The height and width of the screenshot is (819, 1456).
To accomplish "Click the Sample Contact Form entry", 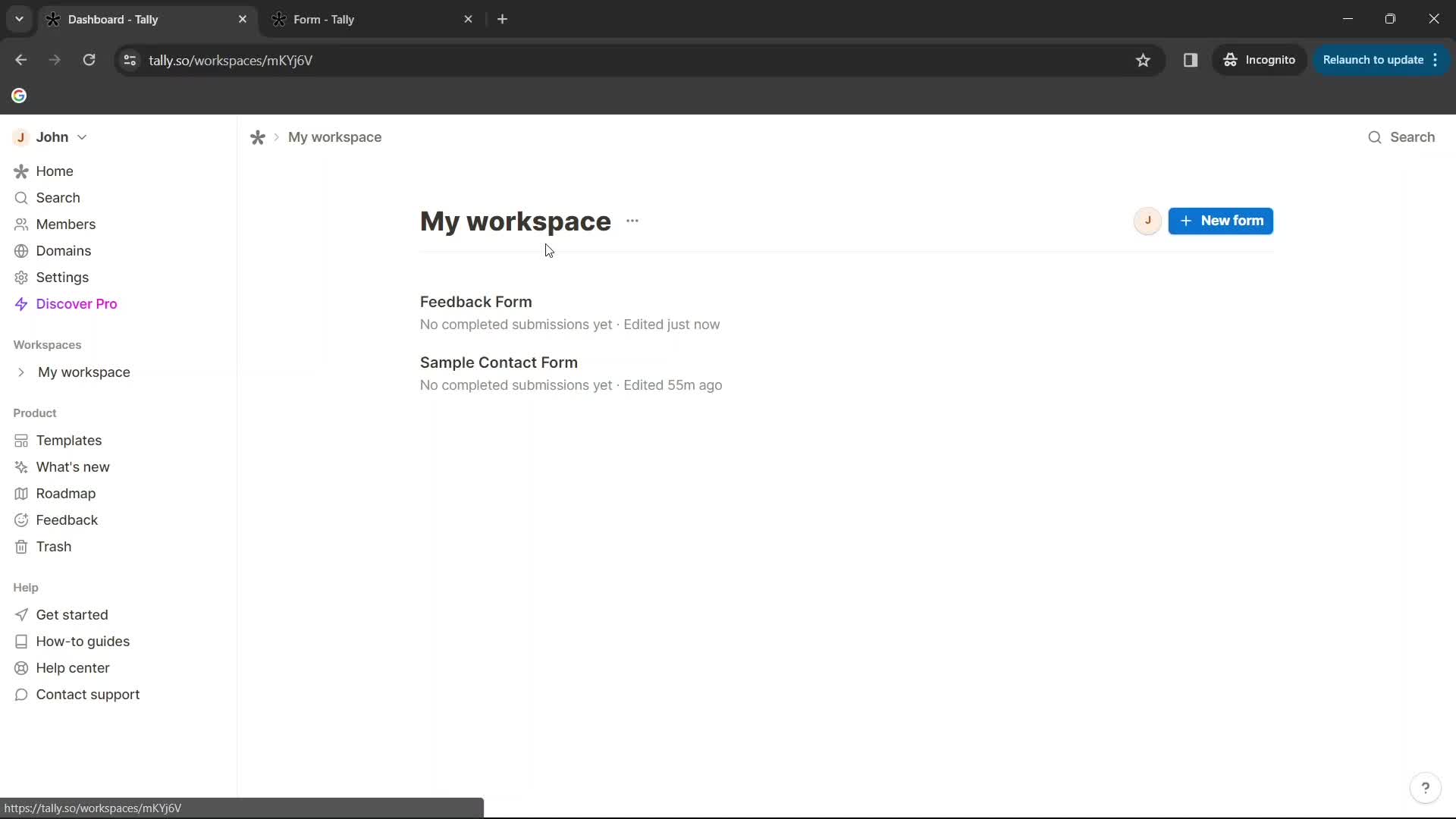I will click(x=500, y=363).
